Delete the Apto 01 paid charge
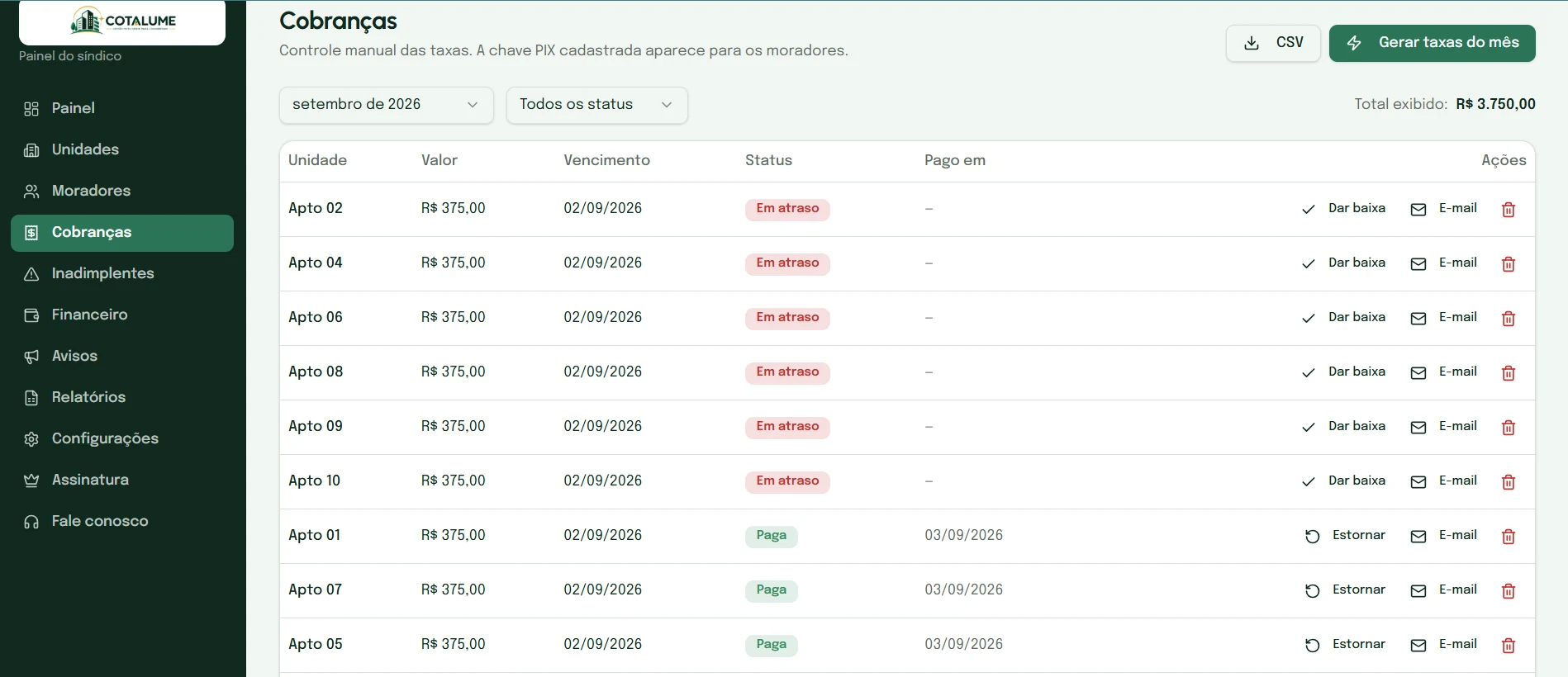 [1508, 537]
